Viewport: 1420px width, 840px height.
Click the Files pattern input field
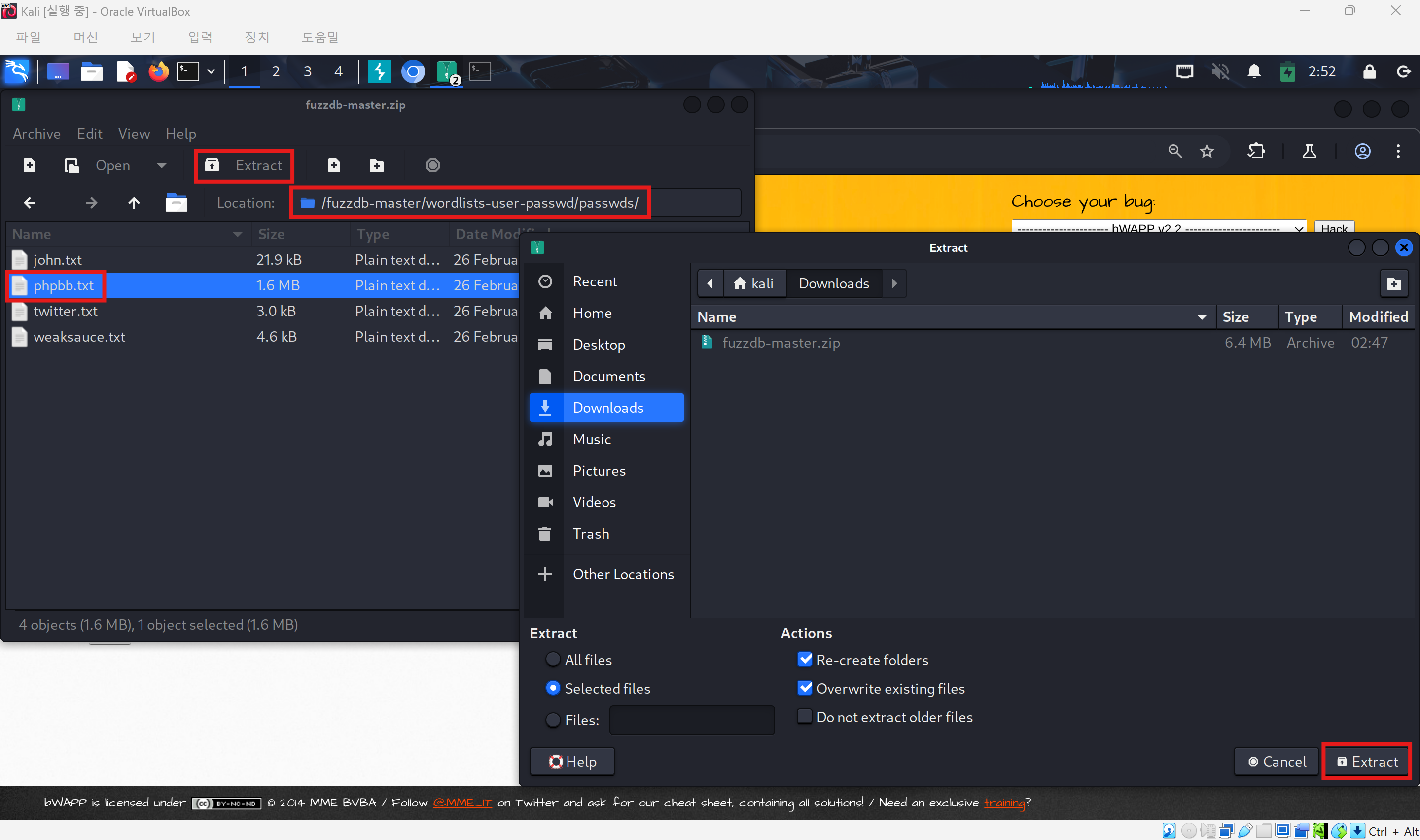[x=691, y=720]
